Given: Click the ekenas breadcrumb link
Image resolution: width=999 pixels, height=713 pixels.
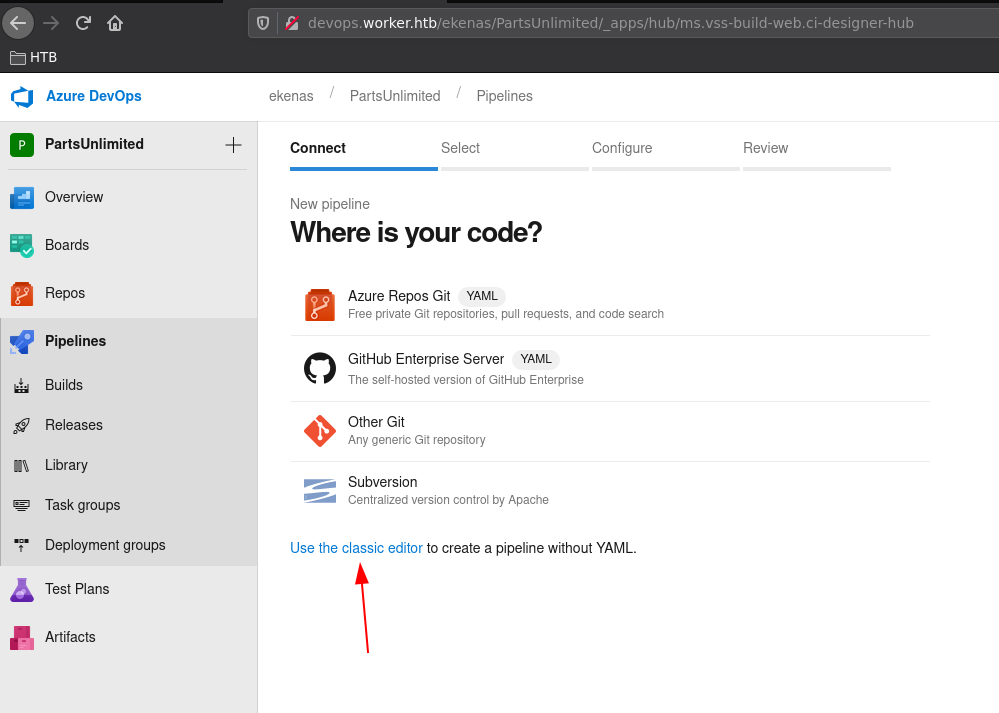Looking at the screenshot, I should click(x=291, y=96).
